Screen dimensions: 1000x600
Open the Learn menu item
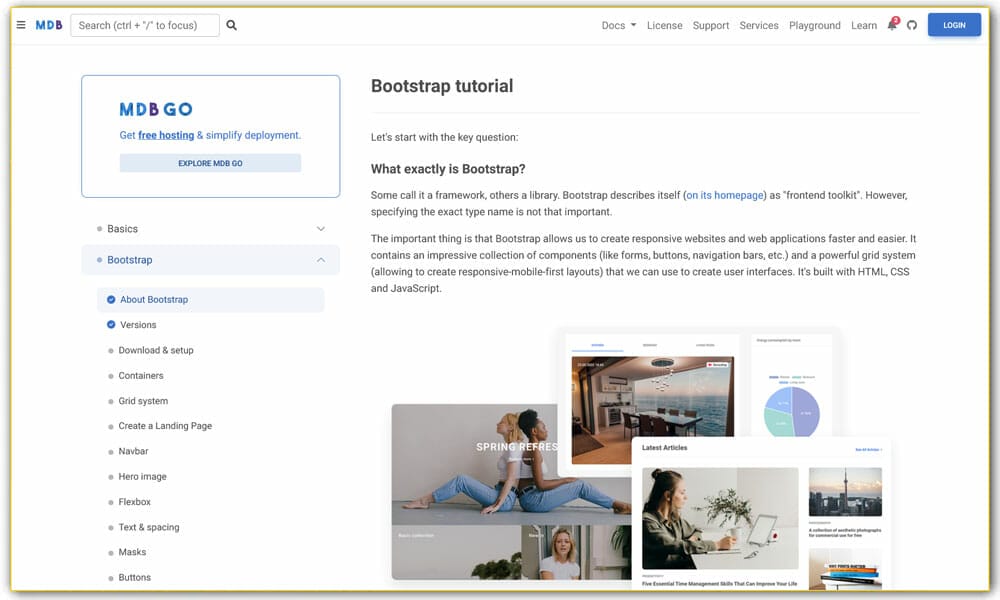(864, 26)
